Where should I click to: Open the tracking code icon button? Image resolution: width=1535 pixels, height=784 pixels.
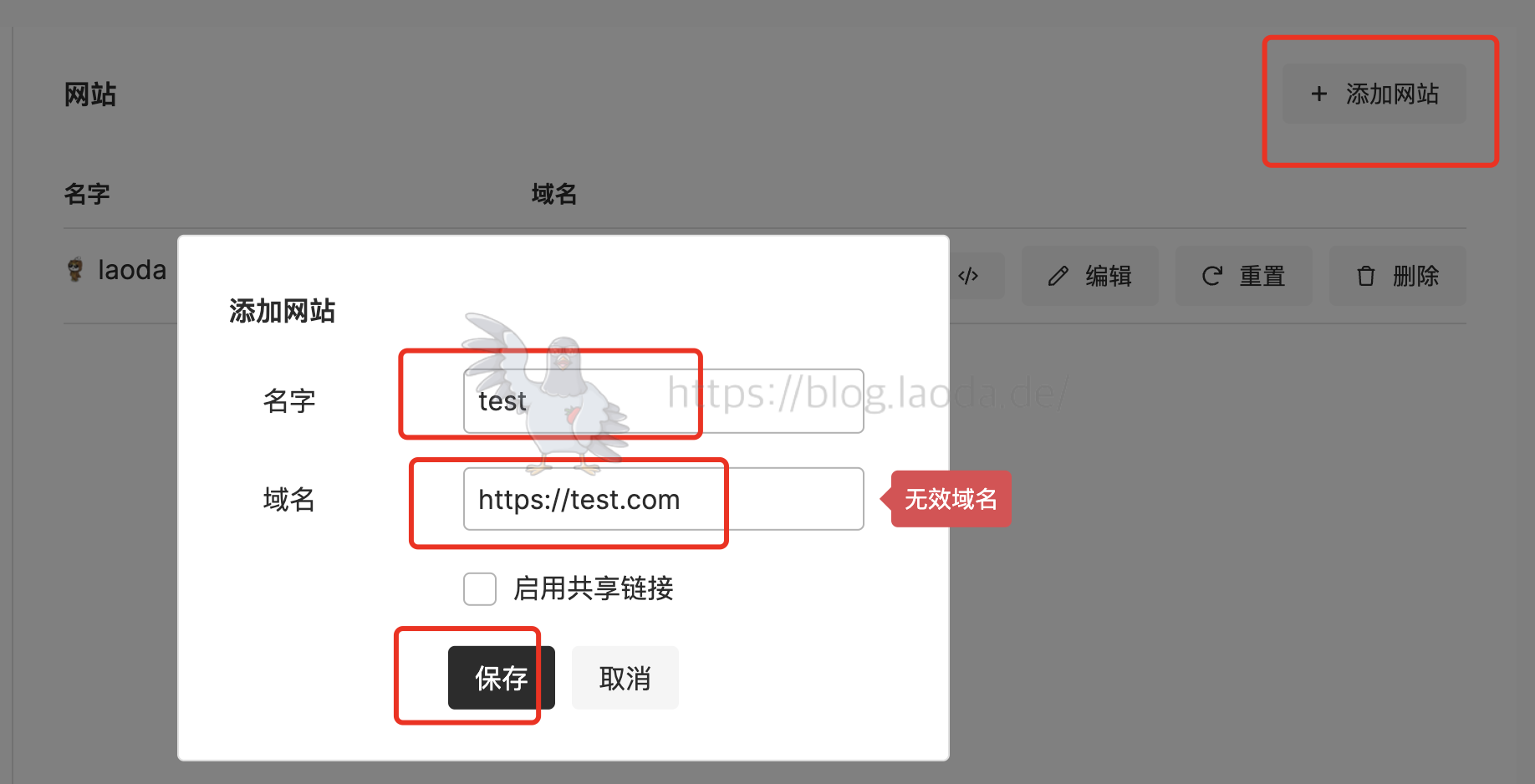[x=969, y=276]
